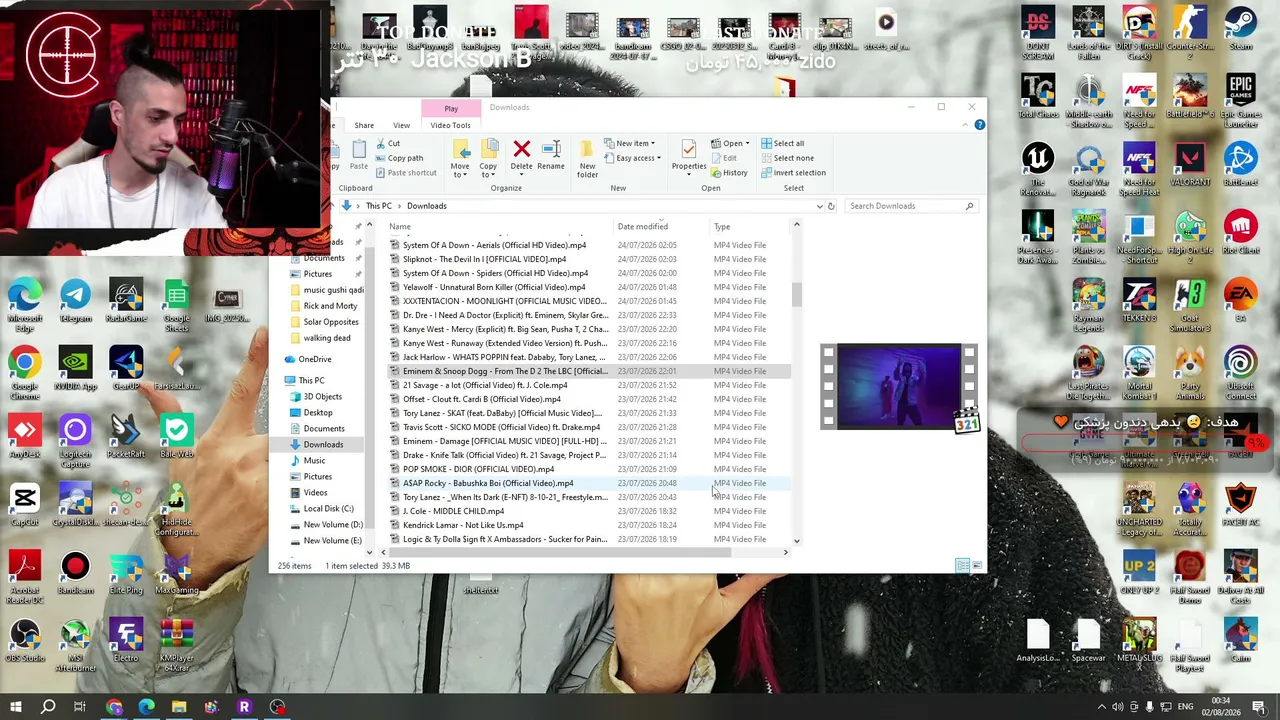Select Kendrick Lamar - Not Like Us.mp4

coord(463,525)
